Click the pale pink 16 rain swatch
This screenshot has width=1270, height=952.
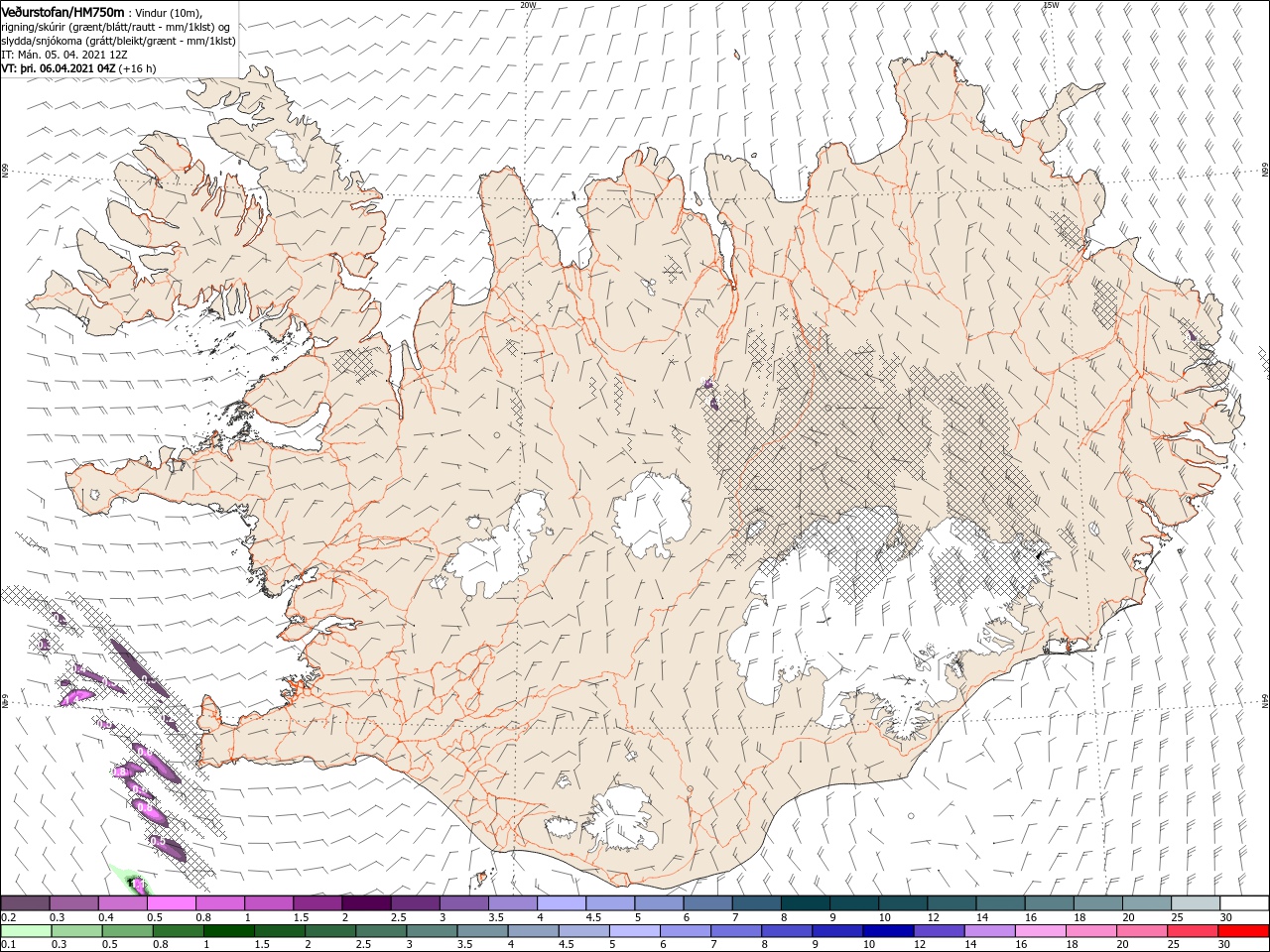(1040, 931)
